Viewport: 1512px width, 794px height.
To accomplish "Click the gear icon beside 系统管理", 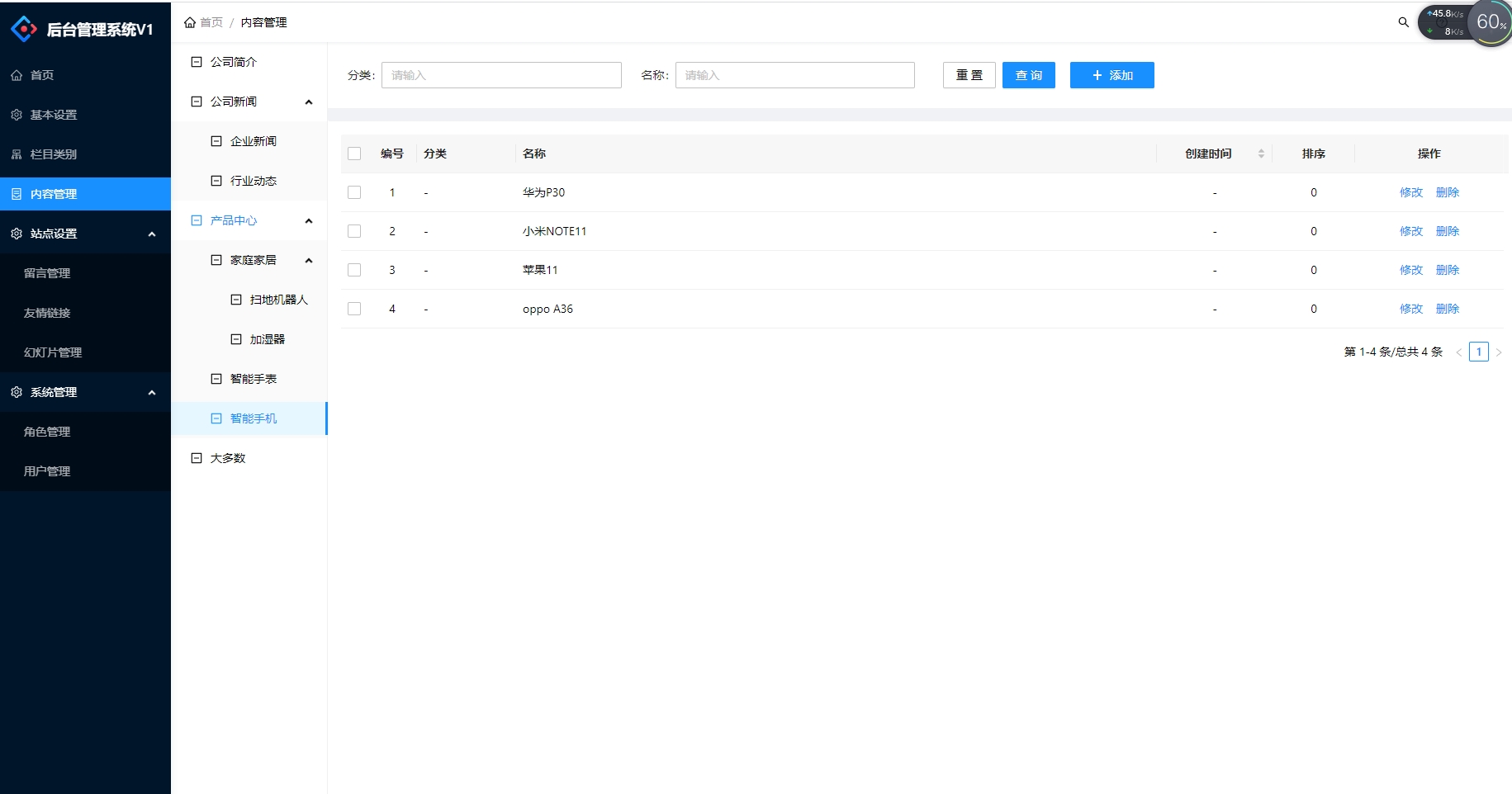I will [17, 392].
